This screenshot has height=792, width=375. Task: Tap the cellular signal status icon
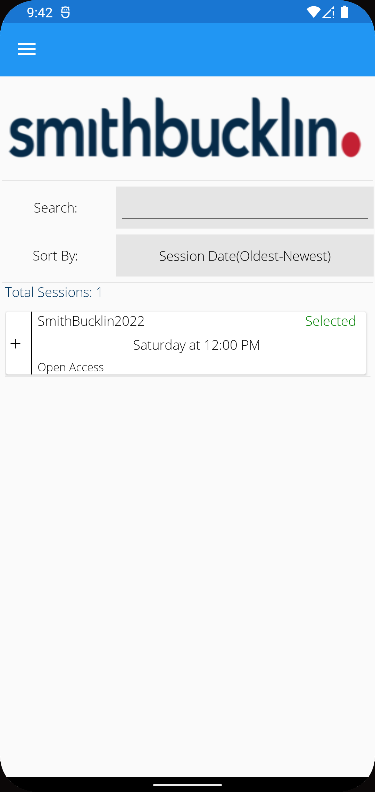tap(329, 13)
